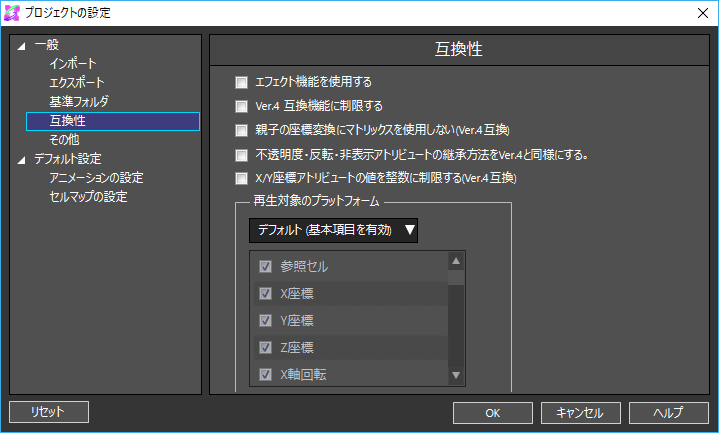The height and width of the screenshot is (433, 719).
Task: Open the その他 settings page
Action: pyautogui.click(x=64, y=139)
